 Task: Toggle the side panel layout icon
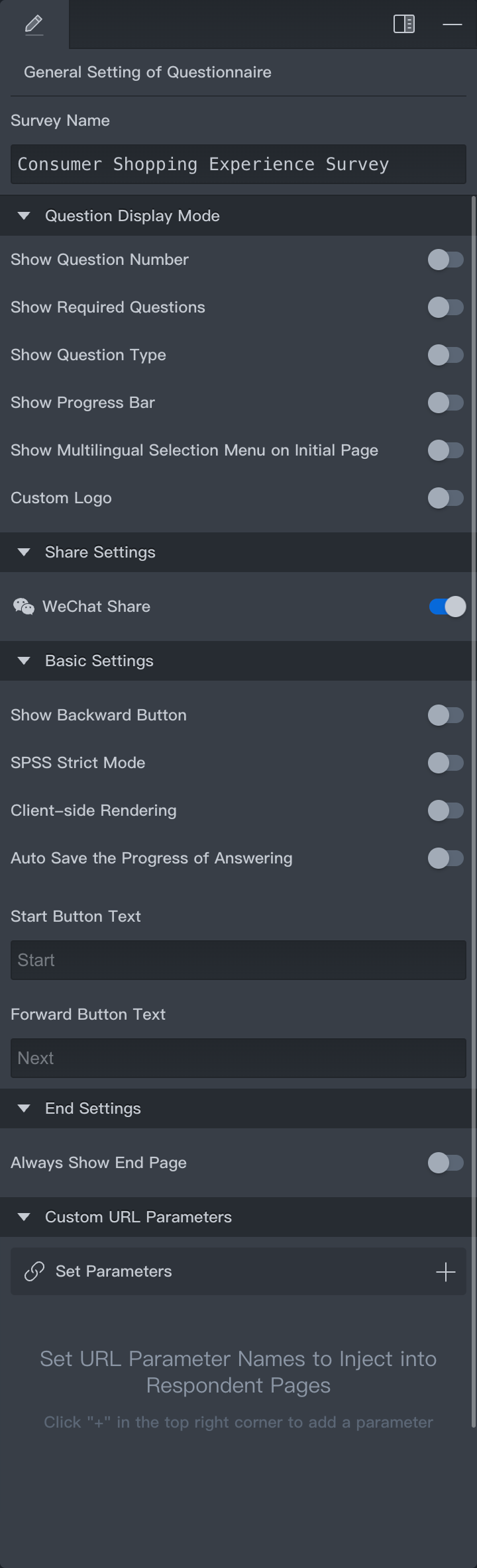click(x=404, y=24)
